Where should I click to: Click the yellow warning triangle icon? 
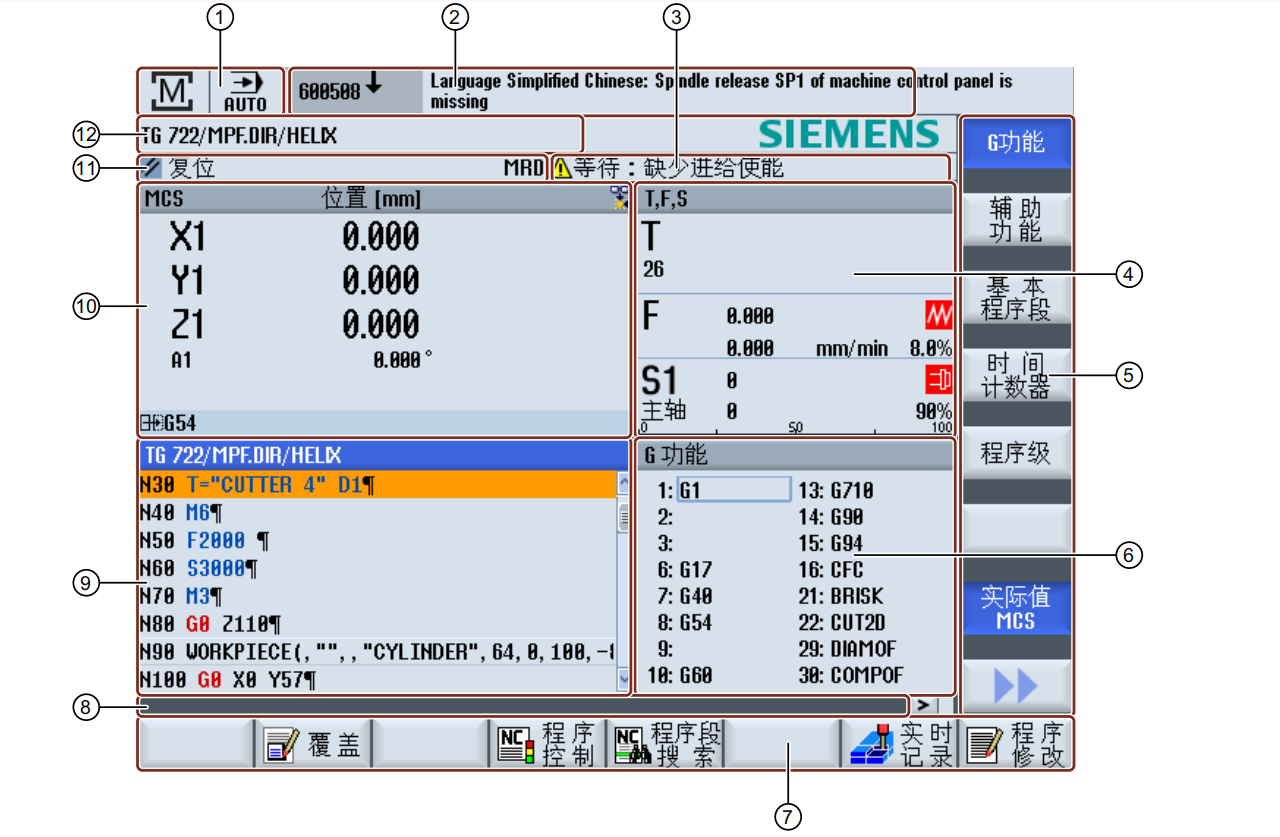[562, 169]
